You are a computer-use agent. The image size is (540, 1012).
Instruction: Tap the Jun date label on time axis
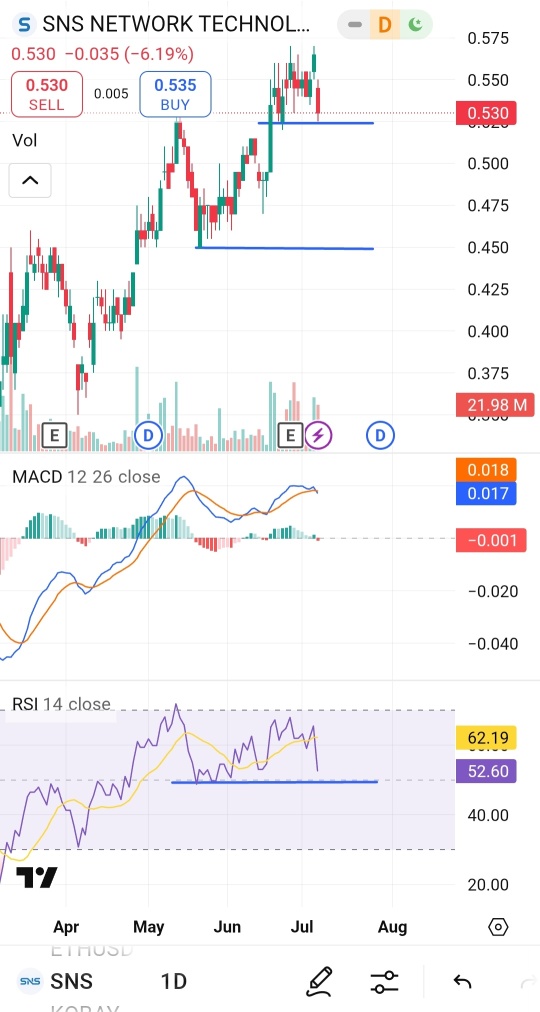pyautogui.click(x=227, y=927)
